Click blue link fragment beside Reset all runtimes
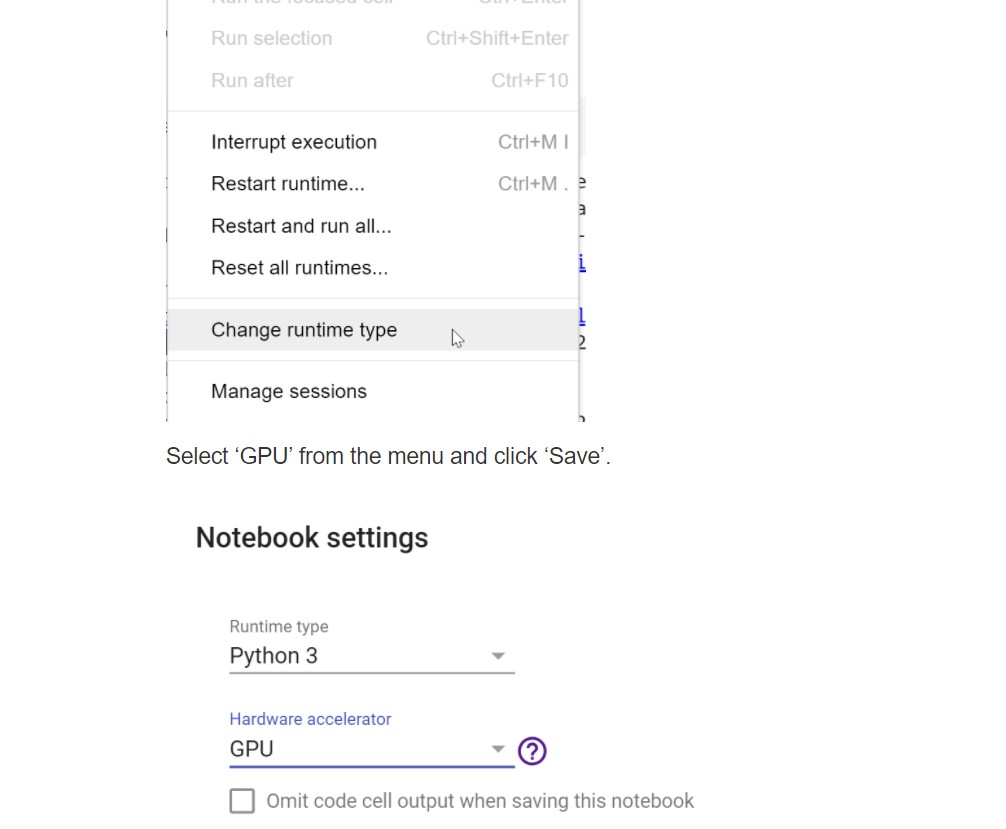1006x829 pixels. (582, 264)
